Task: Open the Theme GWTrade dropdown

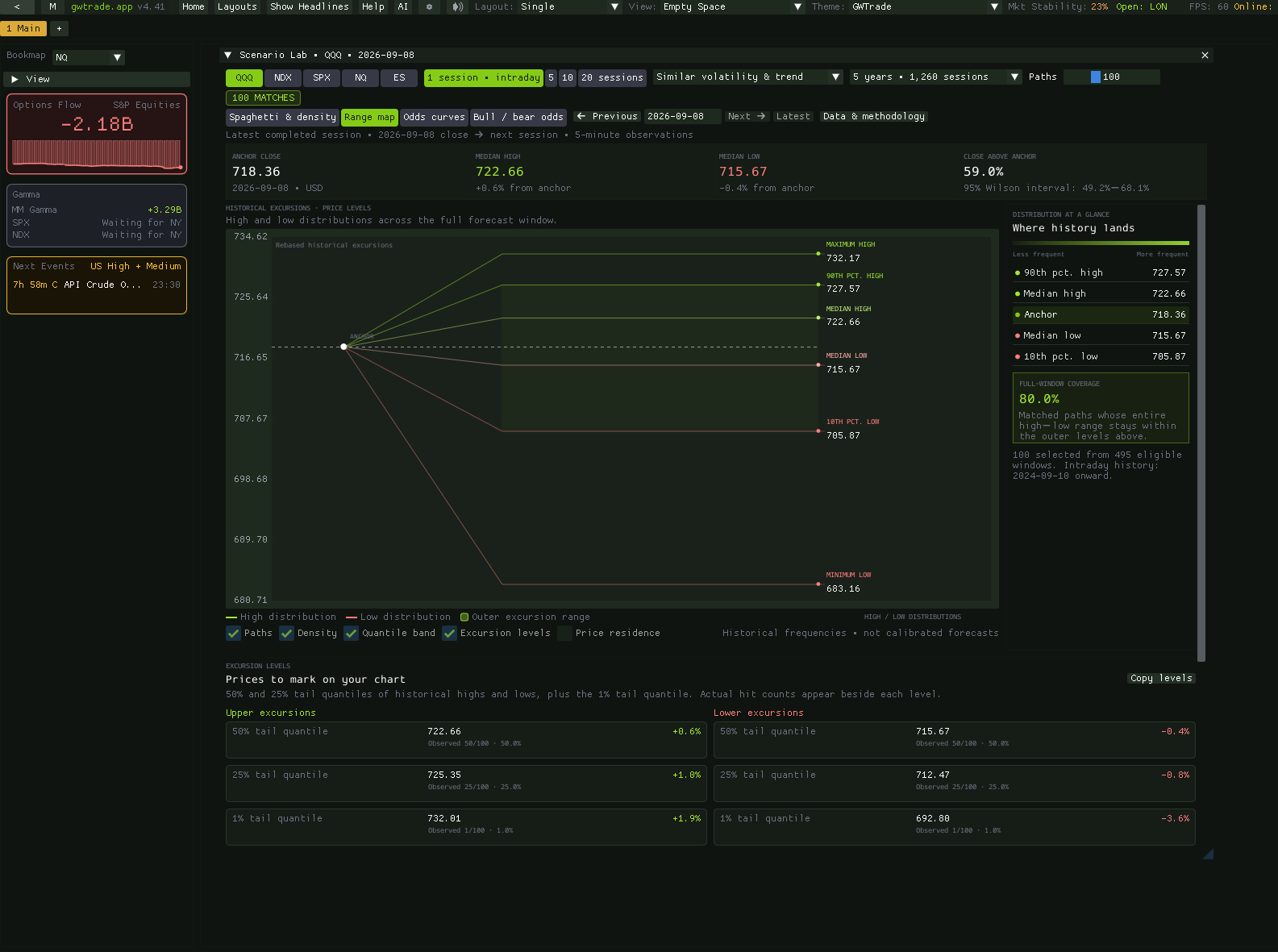Action: (925, 6)
